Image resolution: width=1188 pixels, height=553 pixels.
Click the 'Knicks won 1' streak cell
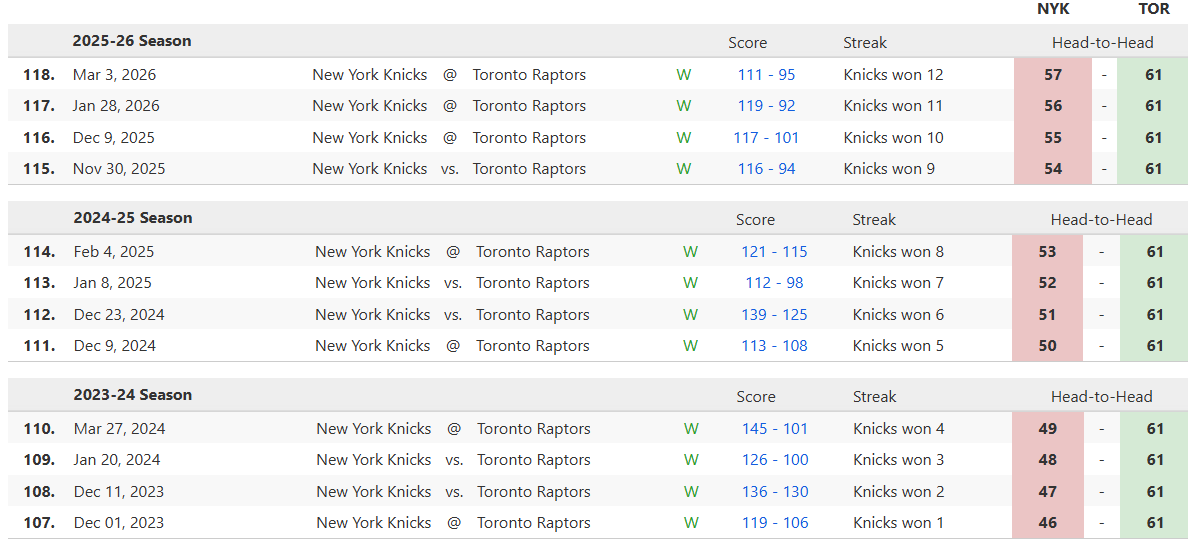(x=898, y=523)
